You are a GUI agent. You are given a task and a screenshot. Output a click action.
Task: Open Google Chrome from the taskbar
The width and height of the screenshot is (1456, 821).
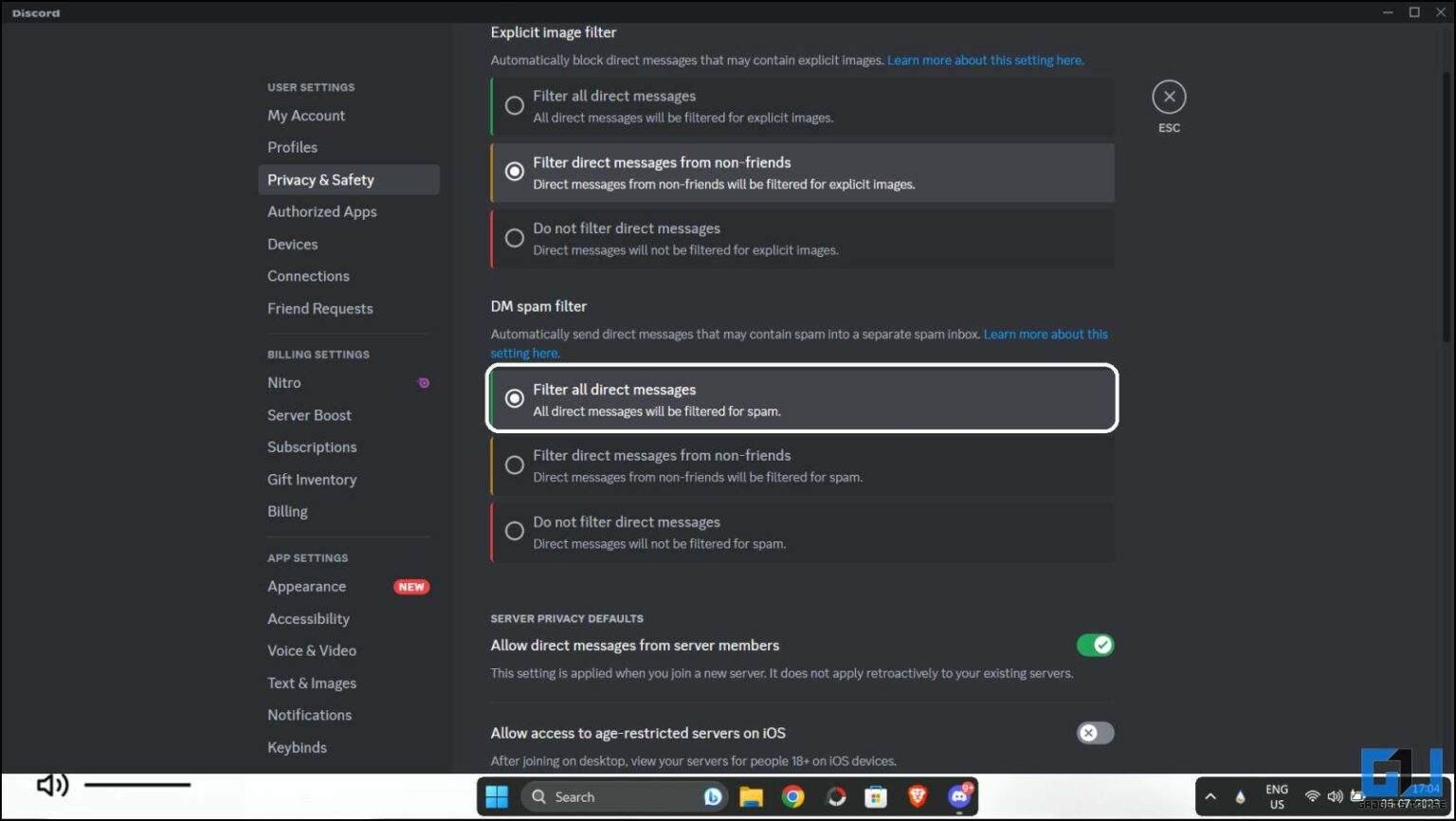tap(793, 796)
